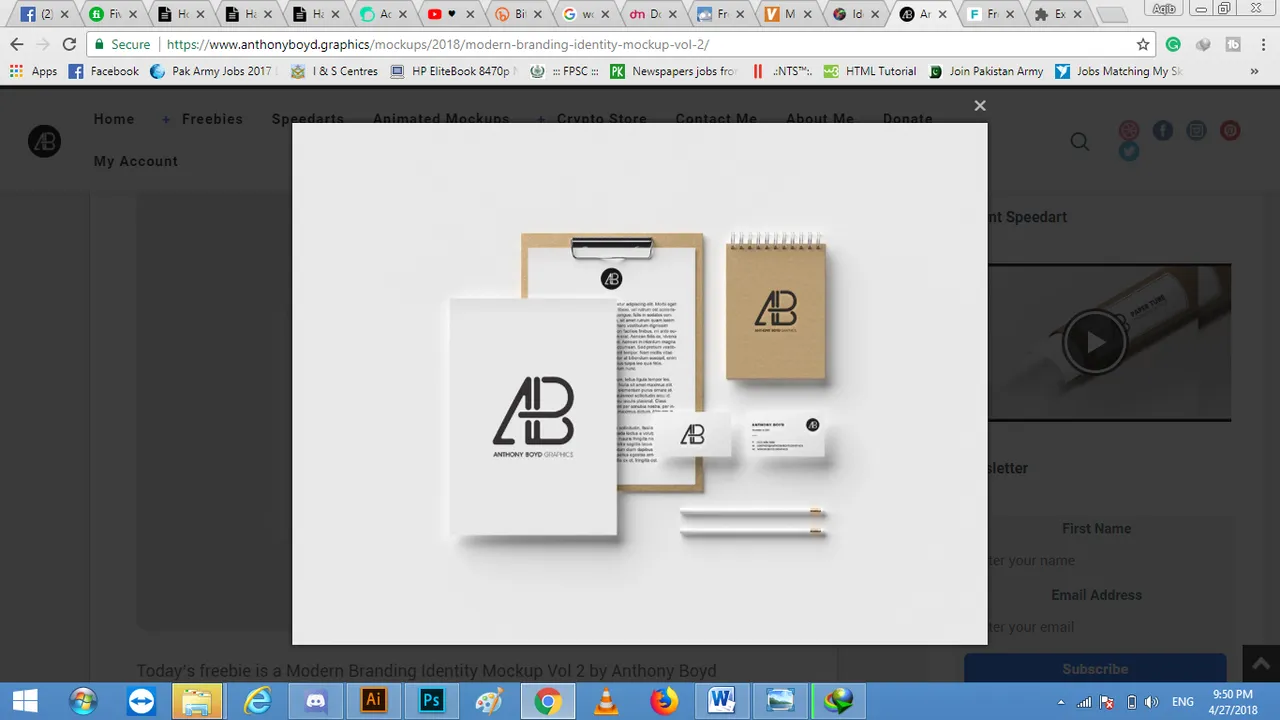
Task: Open the HP EliteBook 8470p bookmark
Action: tap(455, 71)
